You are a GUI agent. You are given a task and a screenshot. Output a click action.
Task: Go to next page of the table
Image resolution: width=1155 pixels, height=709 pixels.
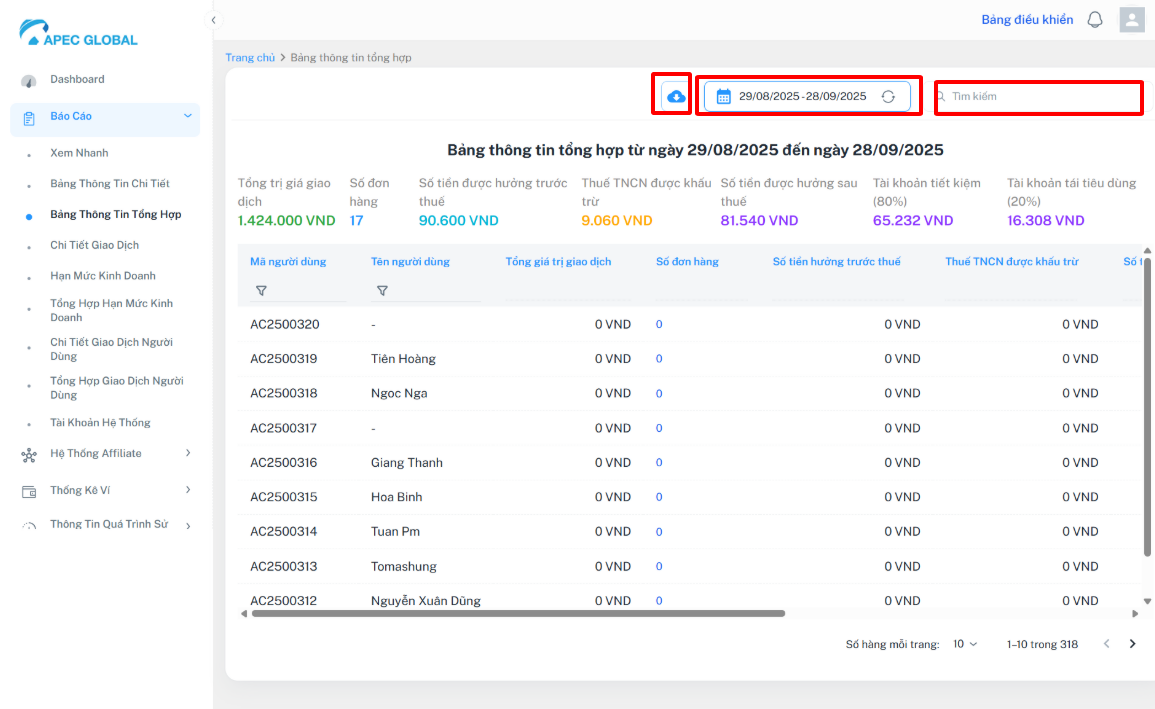(1132, 644)
